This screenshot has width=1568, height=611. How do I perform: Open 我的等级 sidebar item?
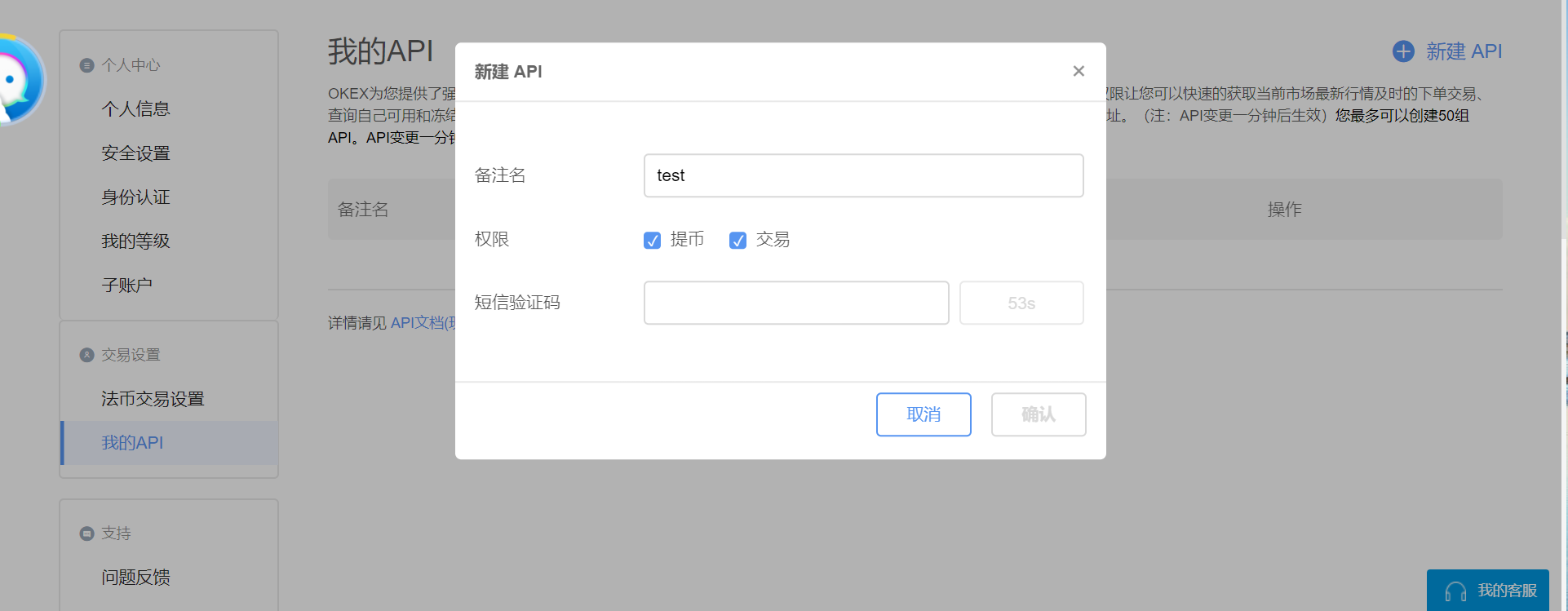coord(135,241)
